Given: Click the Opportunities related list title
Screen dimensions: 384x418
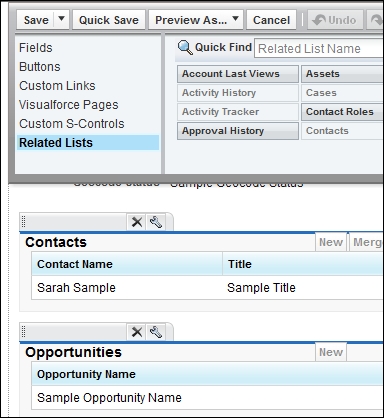Looking at the screenshot, I should click(x=73, y=352).
